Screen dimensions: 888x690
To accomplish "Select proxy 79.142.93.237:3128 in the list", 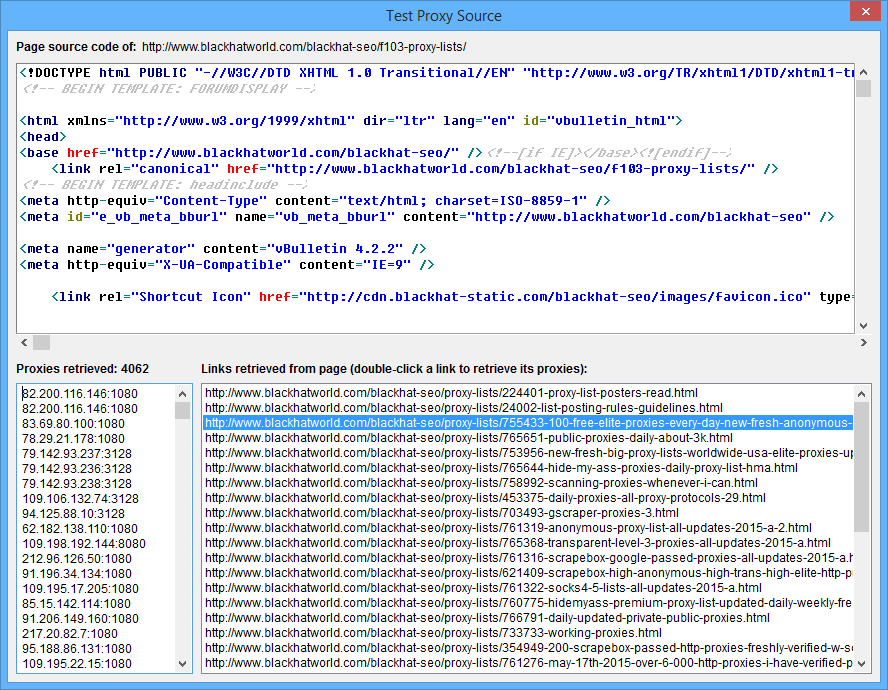I will pyautogui.click(x=77, y=453).
